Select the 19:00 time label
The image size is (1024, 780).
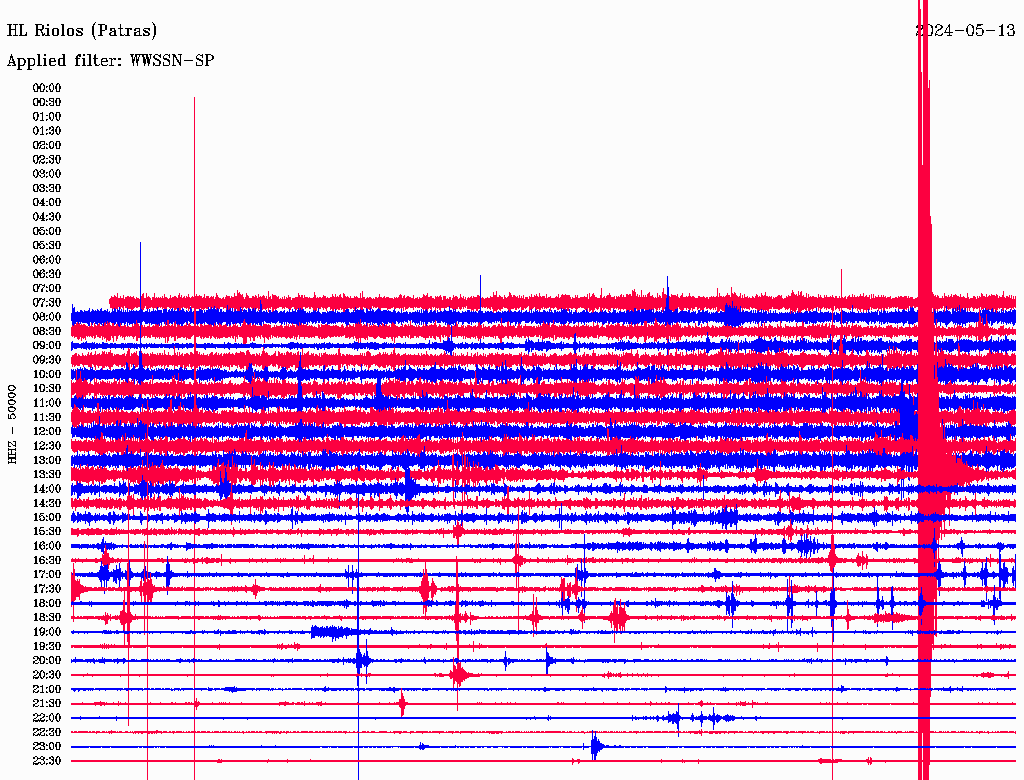[x=47, y=632]
